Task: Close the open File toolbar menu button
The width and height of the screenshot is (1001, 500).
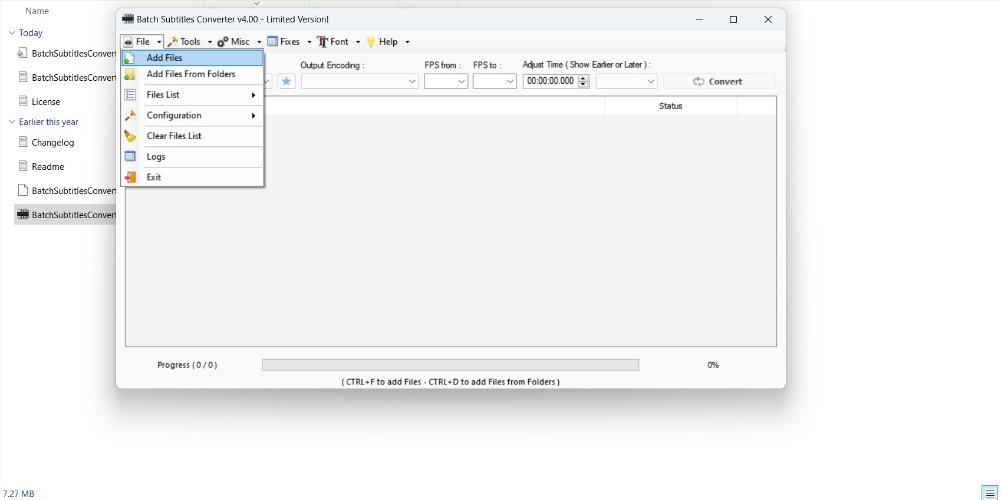Action: coord(142,42)
